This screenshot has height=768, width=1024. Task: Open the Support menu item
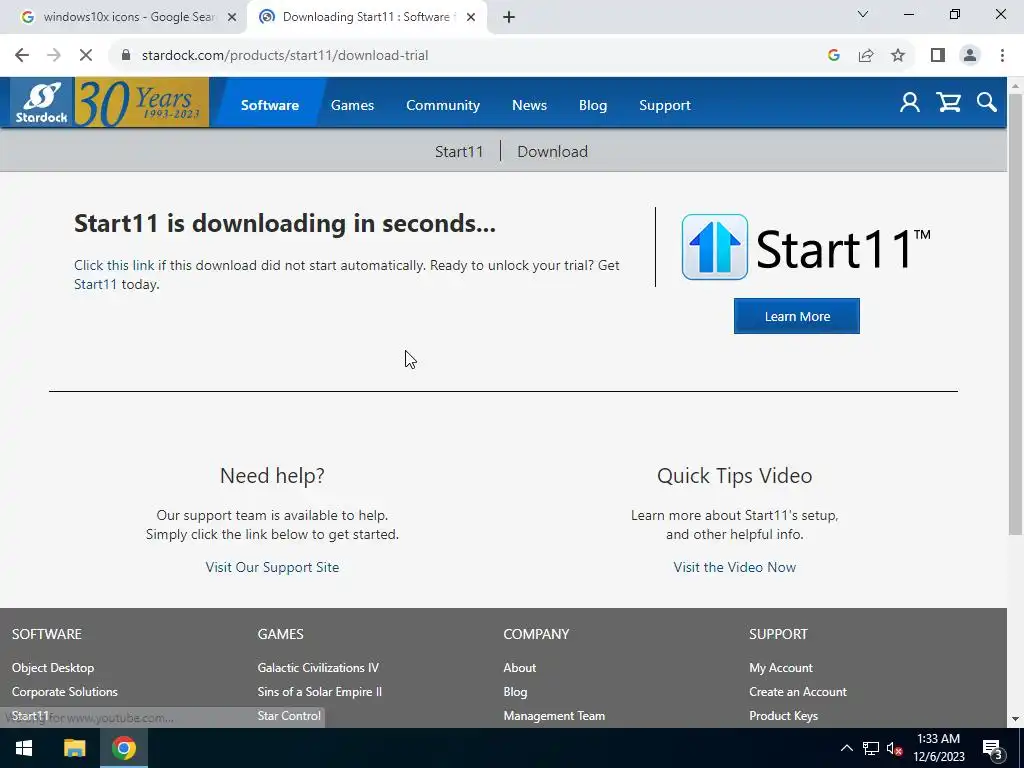(x=665, y=105)
